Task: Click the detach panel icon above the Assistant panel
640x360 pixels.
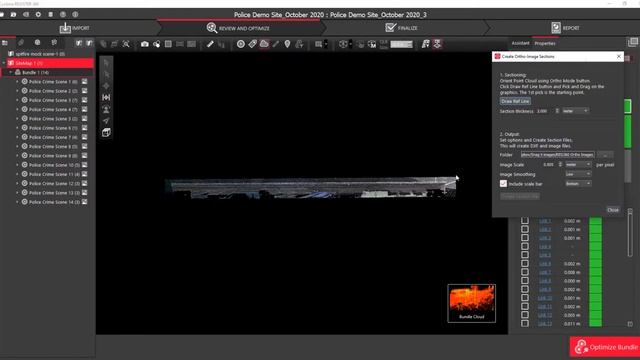Action: tap(633, 42)
